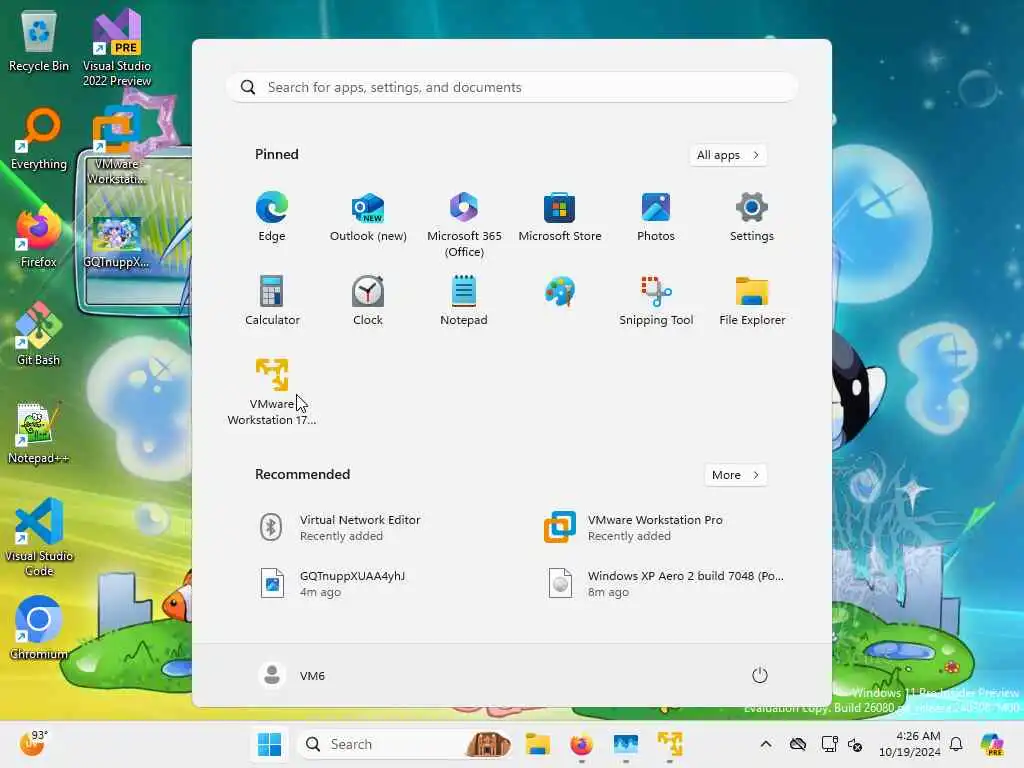Open clock and date flyout
Screen dimensions: 1024x768
(x=909, y=744)
